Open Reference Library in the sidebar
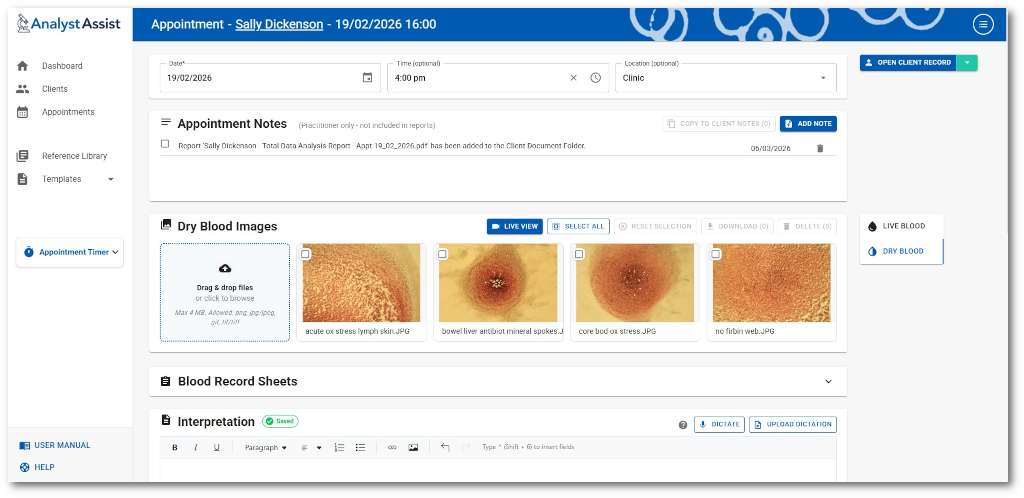The image size is (1024, 498). 74,156
